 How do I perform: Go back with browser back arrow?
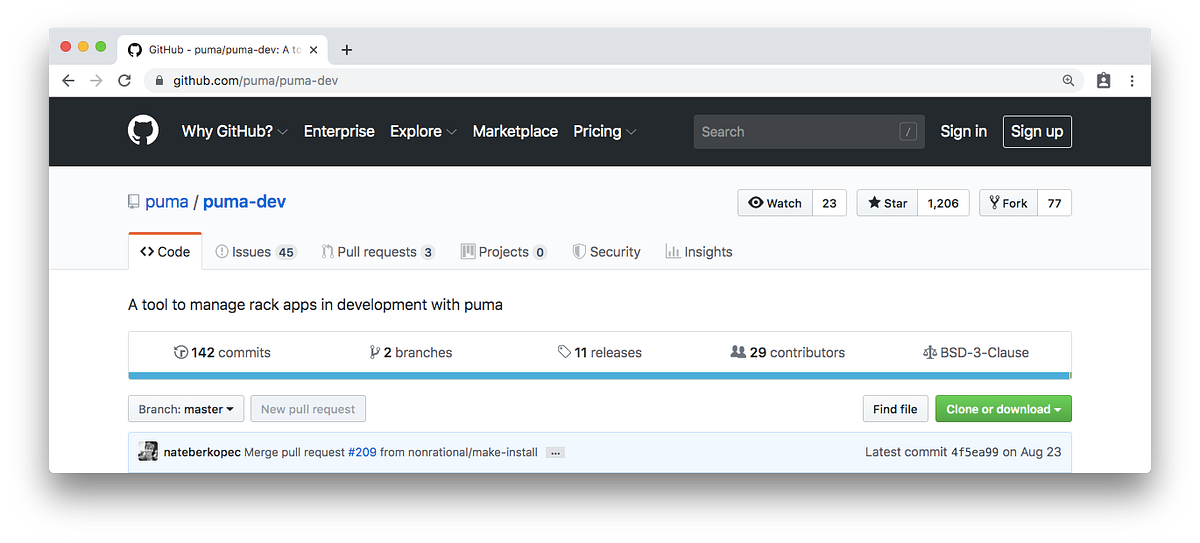68,80
